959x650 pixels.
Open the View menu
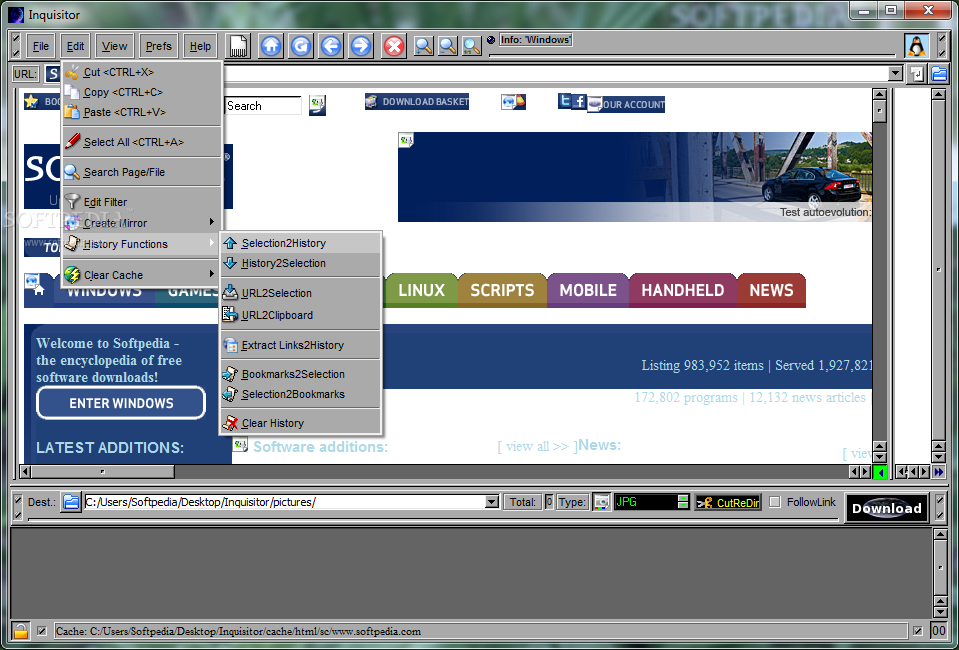[114, 46]
